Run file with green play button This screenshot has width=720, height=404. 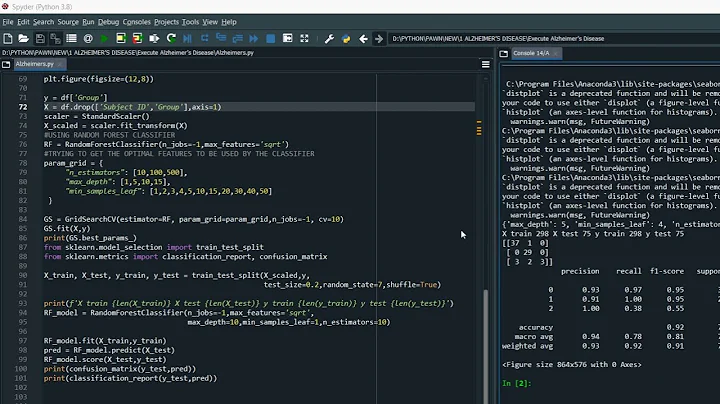104,39
